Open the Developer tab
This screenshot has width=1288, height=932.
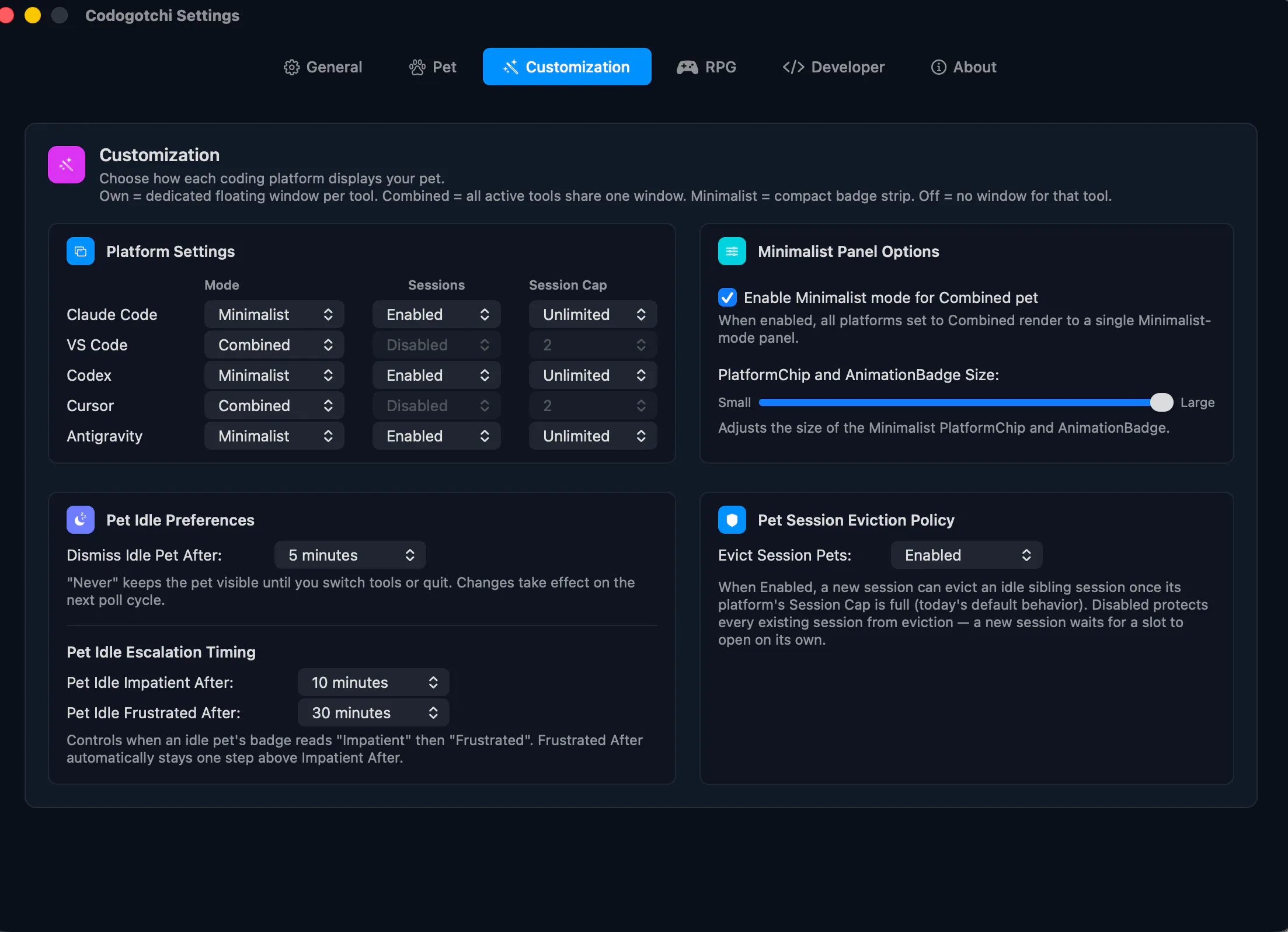(x=834, y=67)
